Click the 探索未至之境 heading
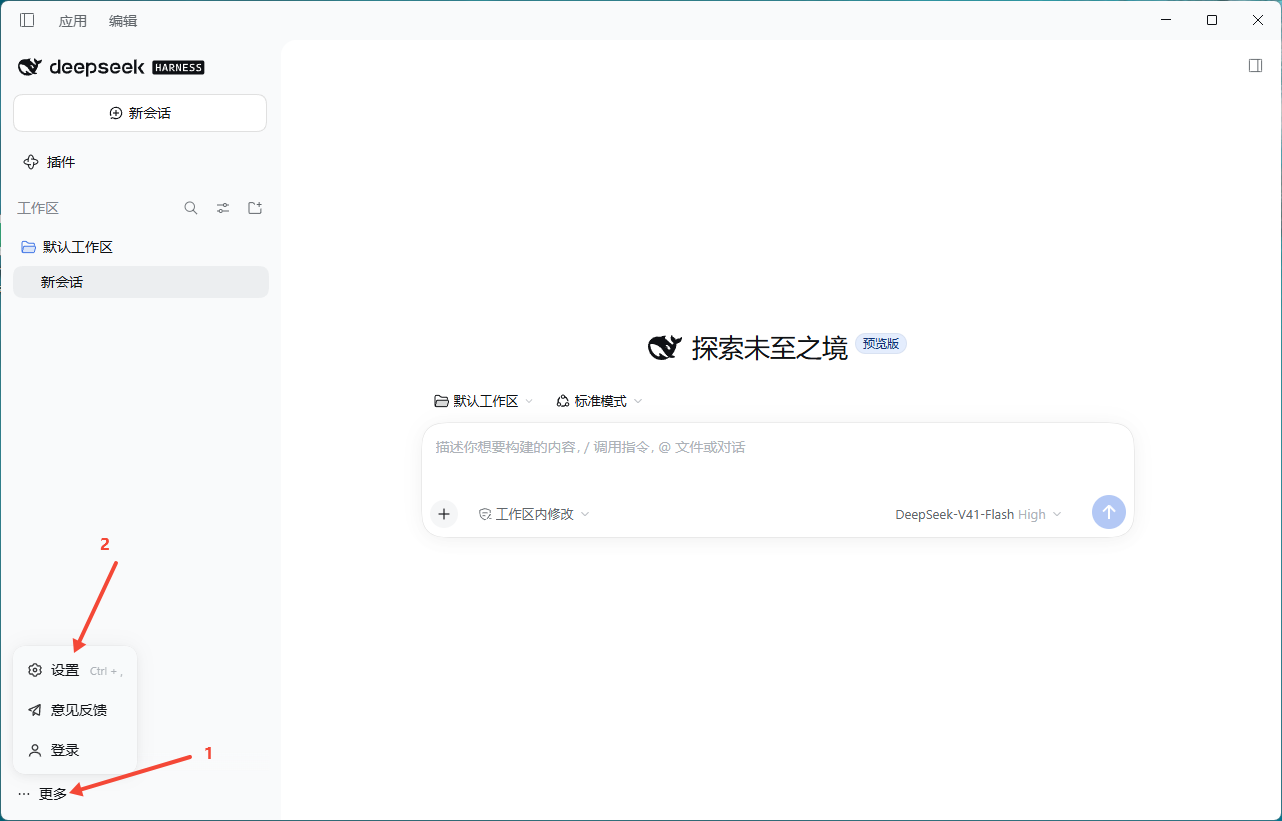This screenshot has height=821, width=1282. pyautogui.click(x=770, y=348)
